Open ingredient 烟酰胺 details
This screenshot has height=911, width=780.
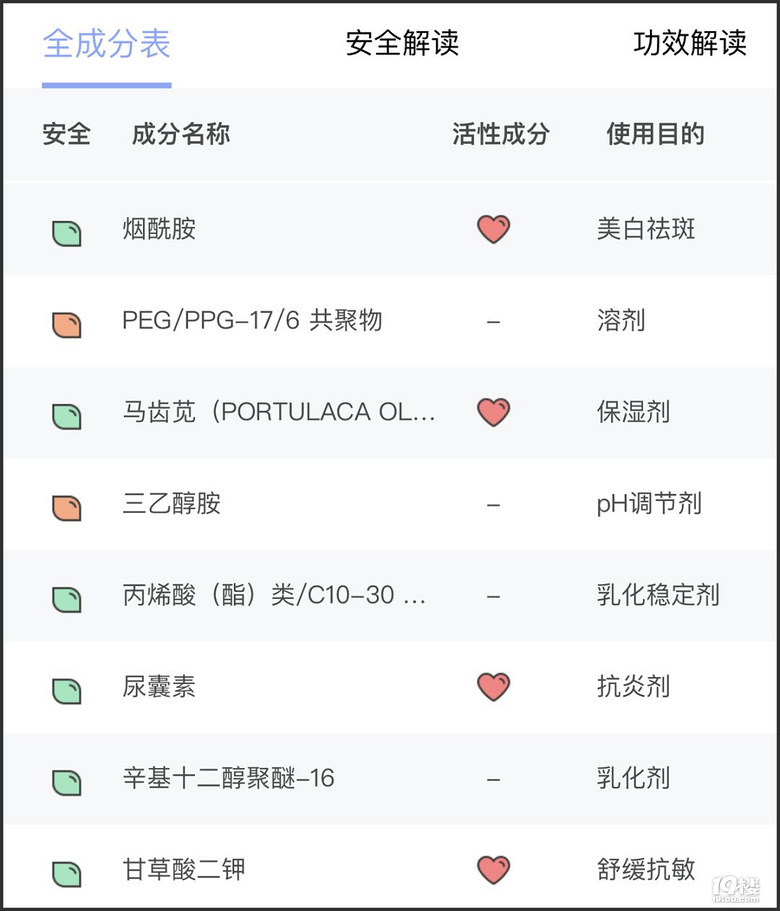coord(159,229)
